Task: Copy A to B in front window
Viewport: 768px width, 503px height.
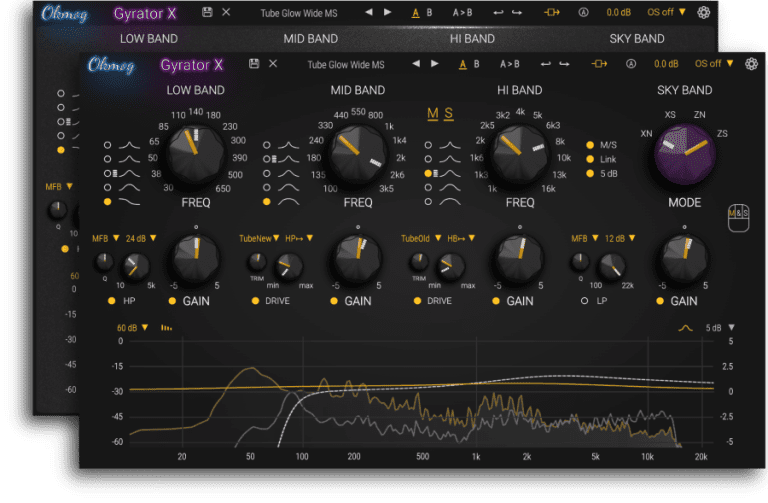Action: point(509,64)
